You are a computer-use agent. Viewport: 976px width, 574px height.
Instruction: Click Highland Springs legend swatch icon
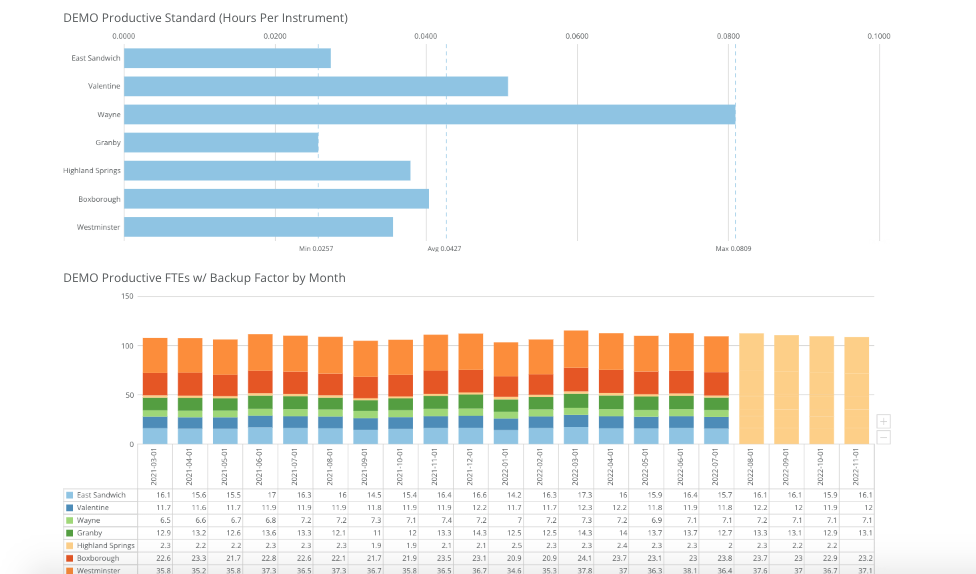click(x=69, y=545)
